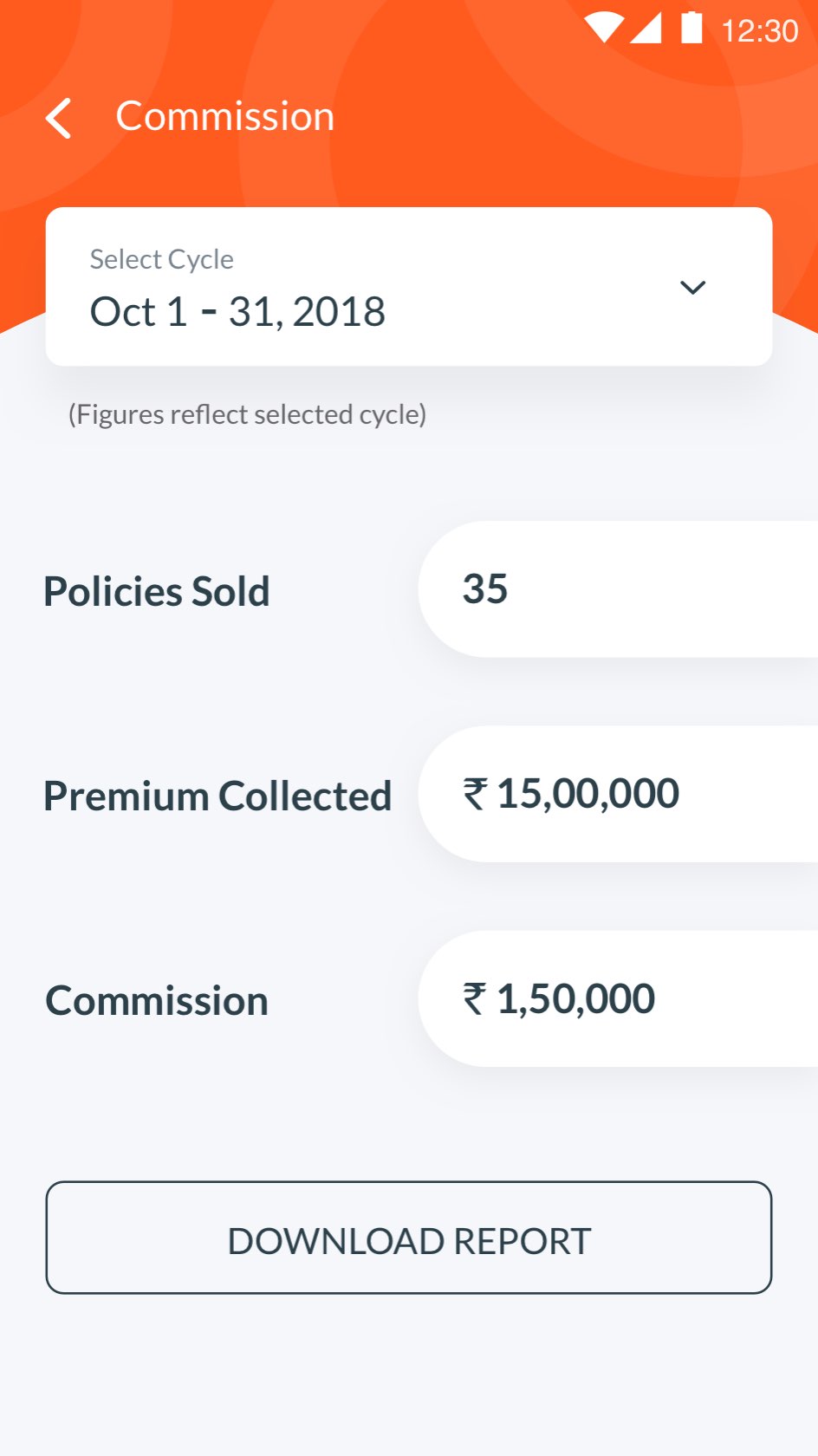
Task: Tap the Select Cycle card area
Action: click(x=409, y=286)
